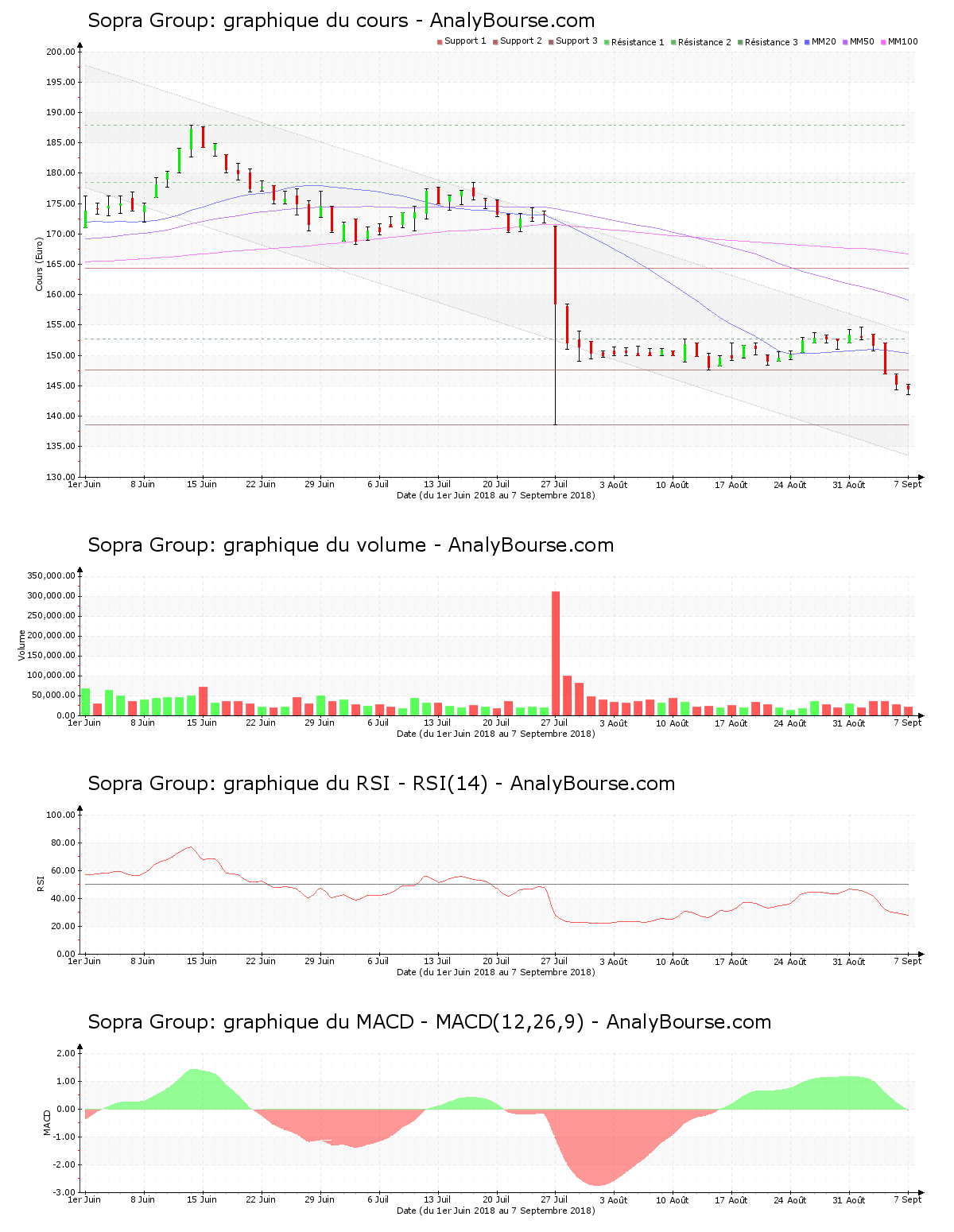Click the 'graphique du MACD - MACD(12,26,9)' title
This screenshot has width=954, height=1232.
(x=429, y=1022)
